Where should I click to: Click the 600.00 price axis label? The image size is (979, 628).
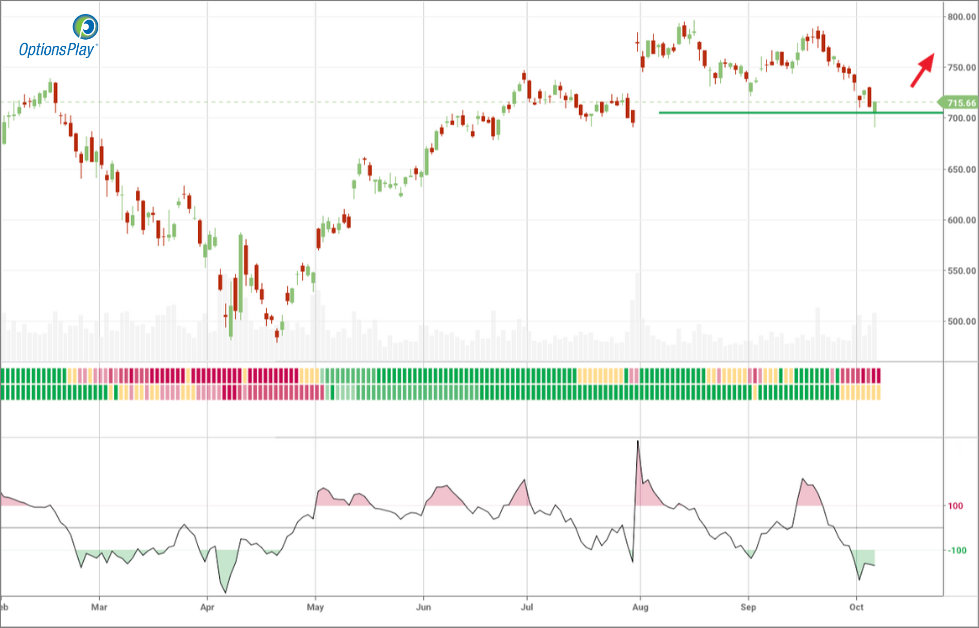(x=959, y=221)
